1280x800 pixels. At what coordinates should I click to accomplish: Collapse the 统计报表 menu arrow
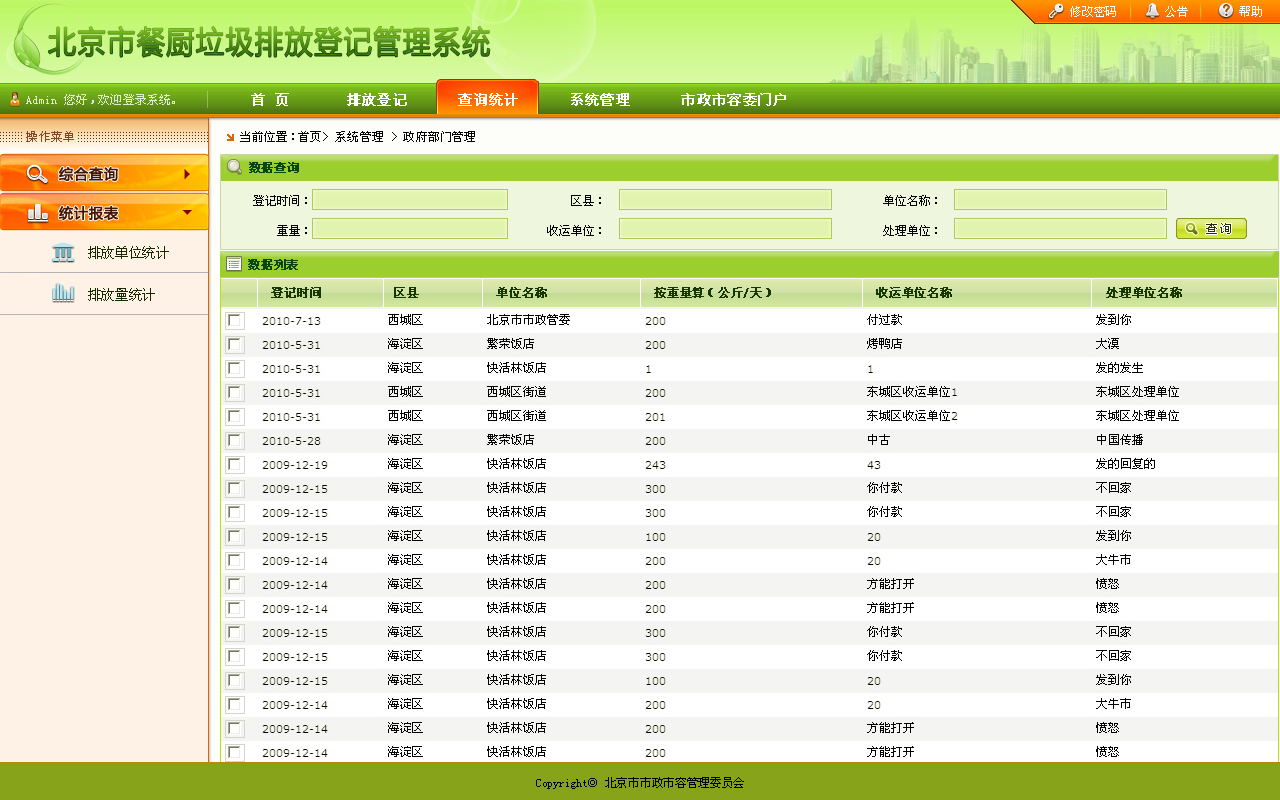(x=187, y=212)
